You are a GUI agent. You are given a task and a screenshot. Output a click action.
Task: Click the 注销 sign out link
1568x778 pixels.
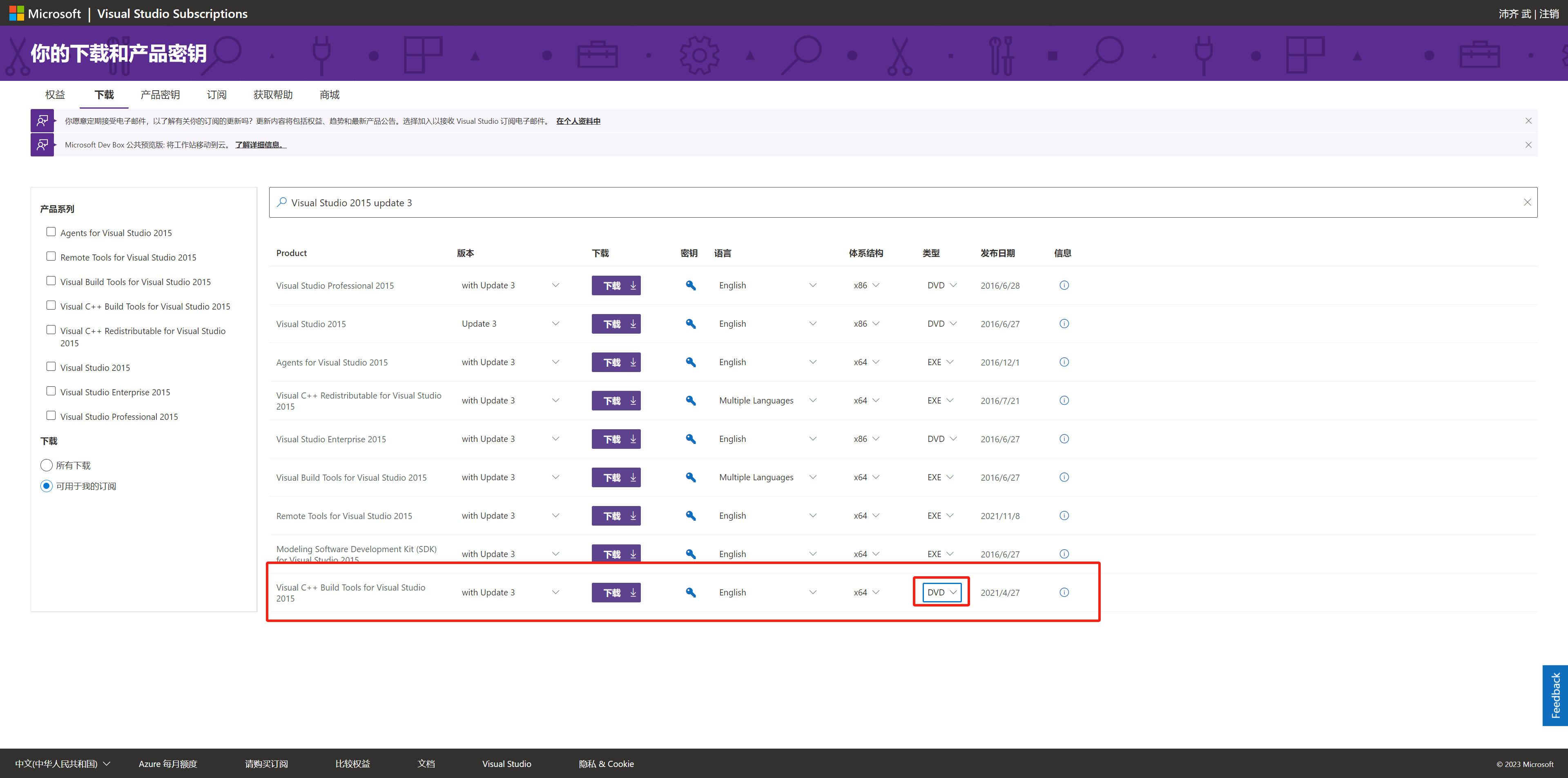tap(1548, 13)
